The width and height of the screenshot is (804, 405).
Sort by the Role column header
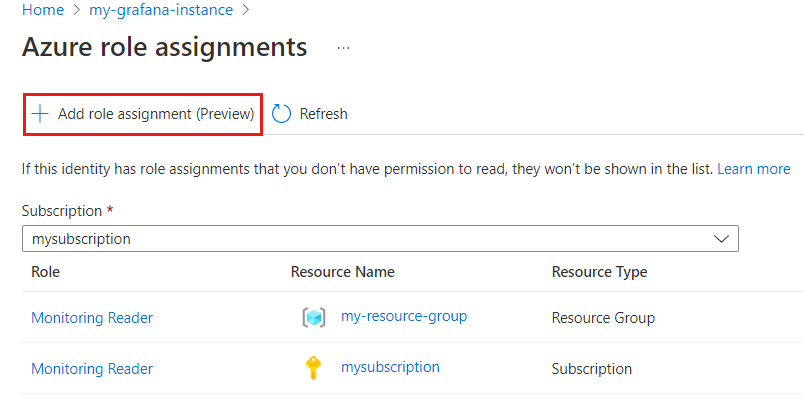[x=46, y=272]
